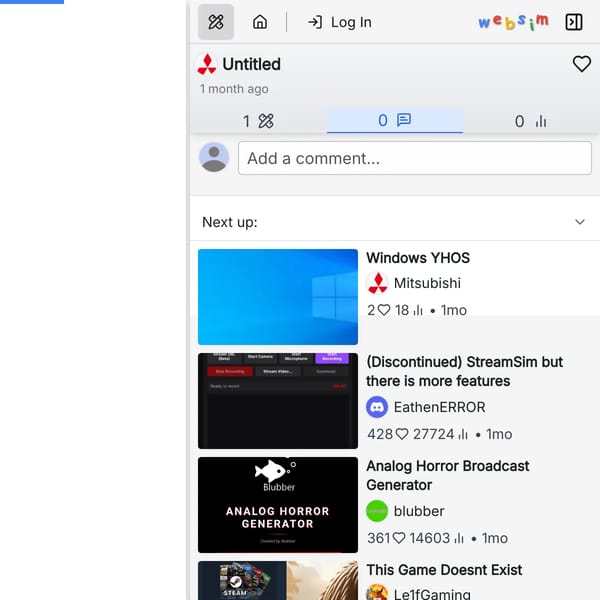This screenshot has height=600, width=600.
Task: Click the heart next to 361 likes
Action: [399, 538]
